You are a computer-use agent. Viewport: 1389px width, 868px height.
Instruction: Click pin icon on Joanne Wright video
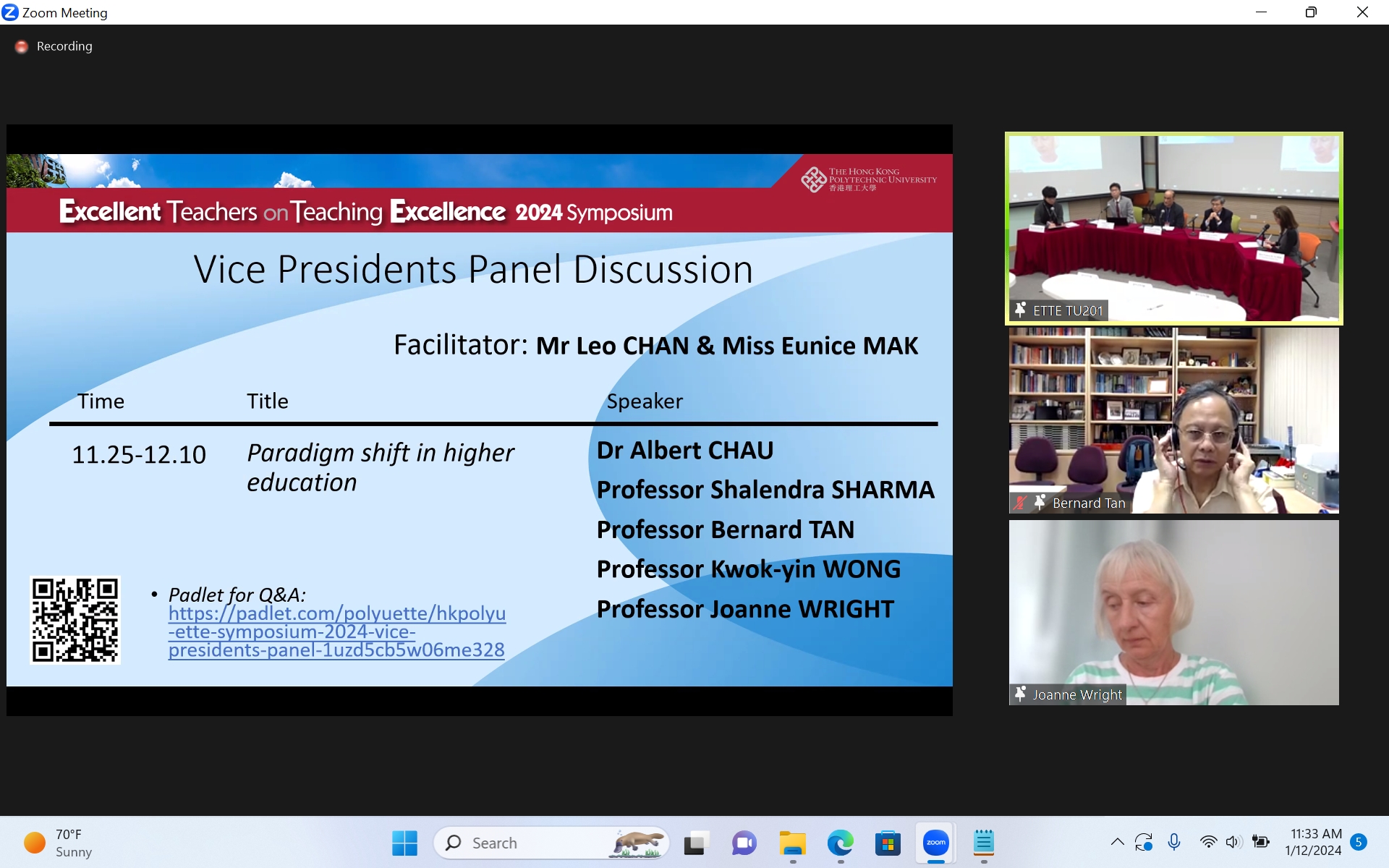(1020, 694)
